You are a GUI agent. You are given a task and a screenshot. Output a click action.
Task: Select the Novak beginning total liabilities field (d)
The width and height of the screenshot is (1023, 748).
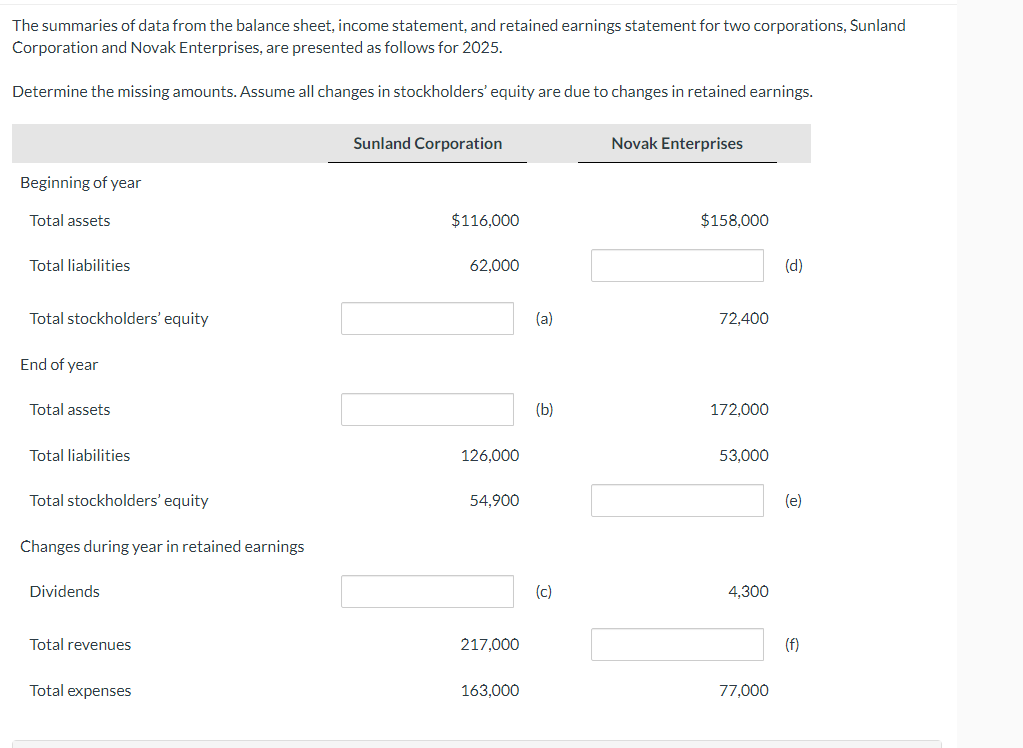[677, 265]
